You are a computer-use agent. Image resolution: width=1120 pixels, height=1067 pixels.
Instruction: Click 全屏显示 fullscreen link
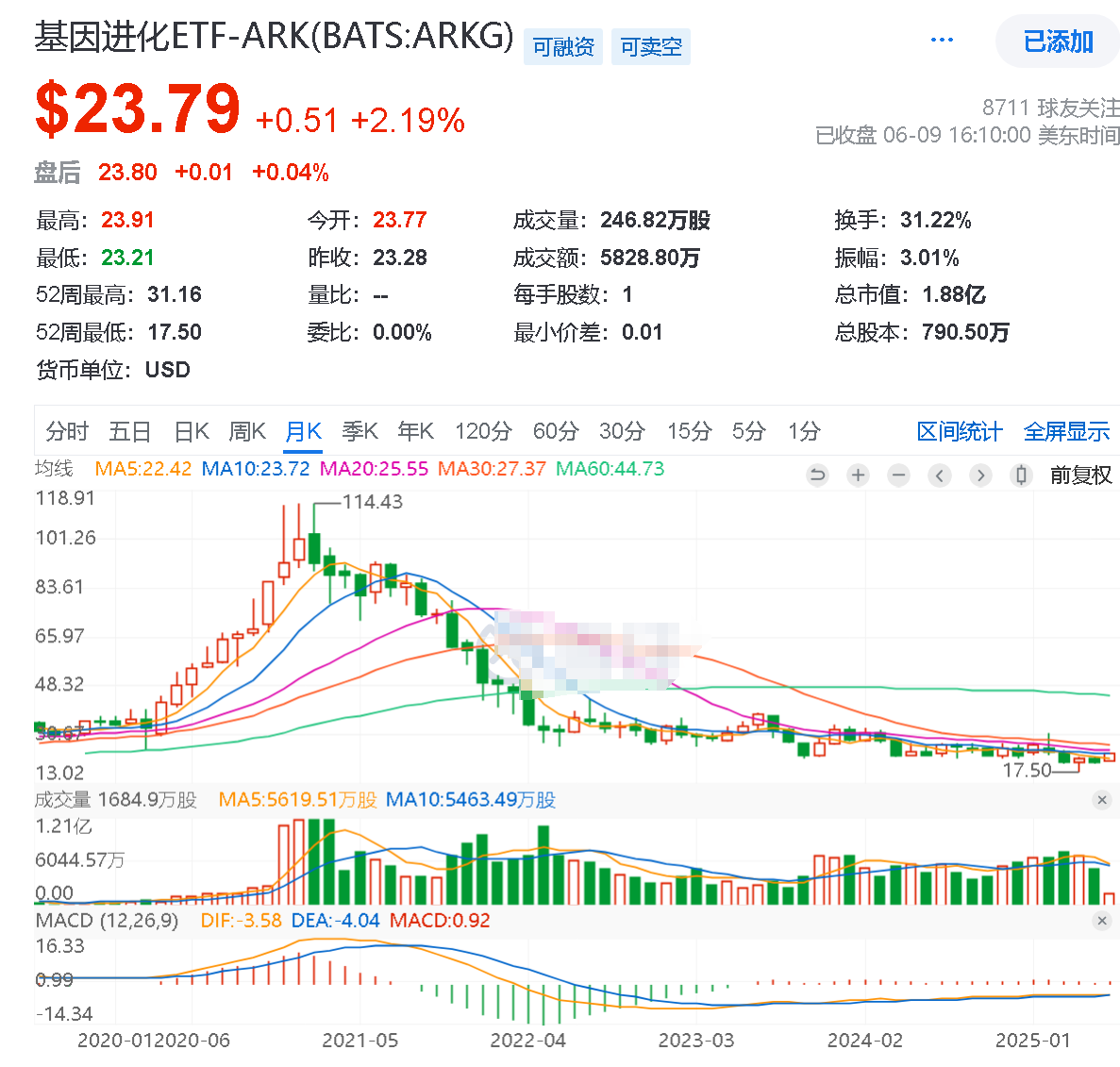tap(1066, 431)
